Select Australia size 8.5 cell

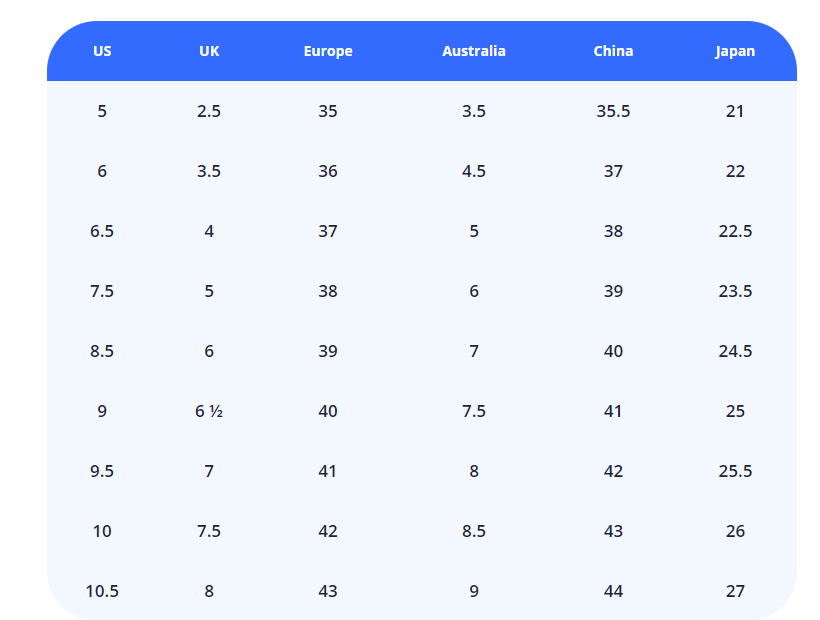coord(474,531)
